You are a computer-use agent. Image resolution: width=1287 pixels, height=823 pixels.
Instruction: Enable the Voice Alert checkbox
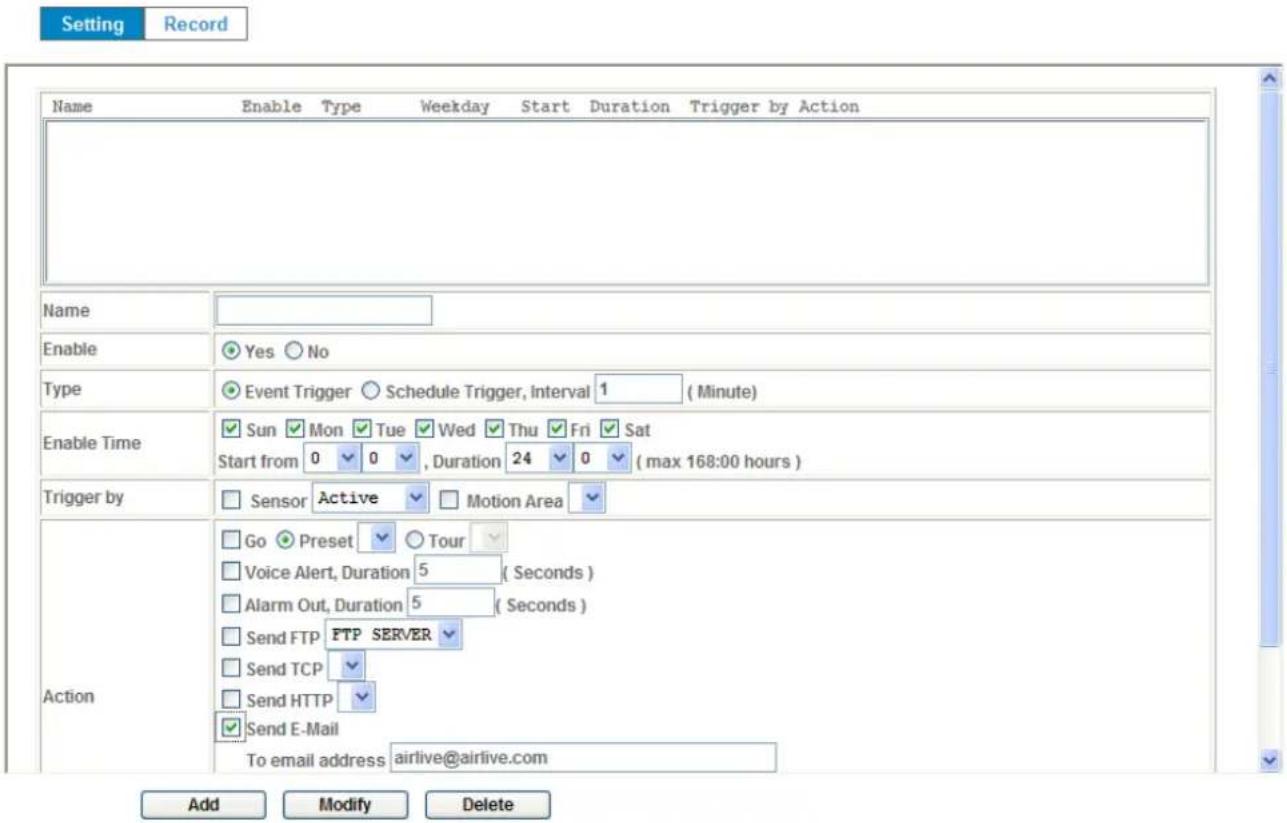point(230,573)
